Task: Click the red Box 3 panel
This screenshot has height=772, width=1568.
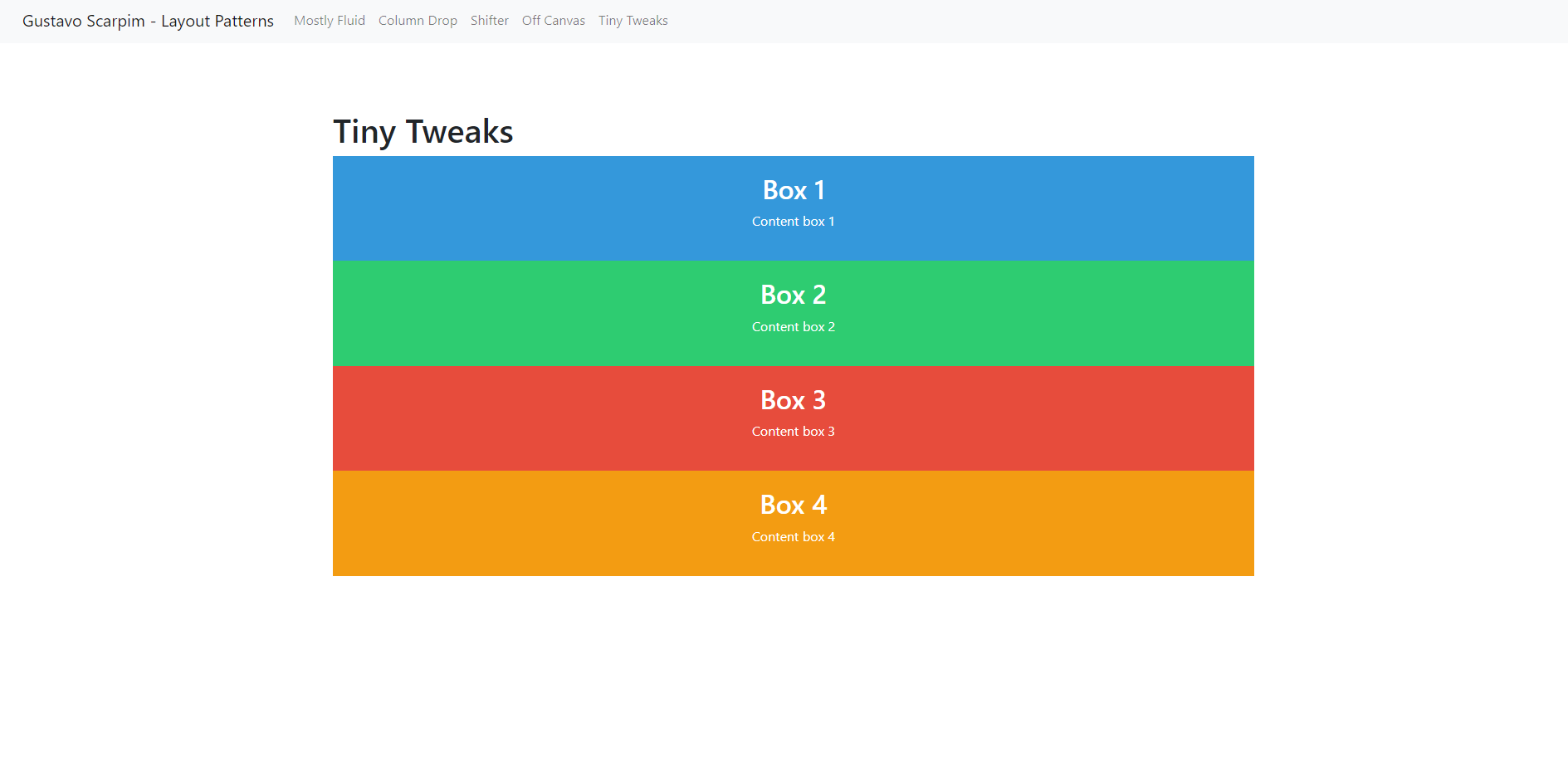Action: click(x=793, y=418)
